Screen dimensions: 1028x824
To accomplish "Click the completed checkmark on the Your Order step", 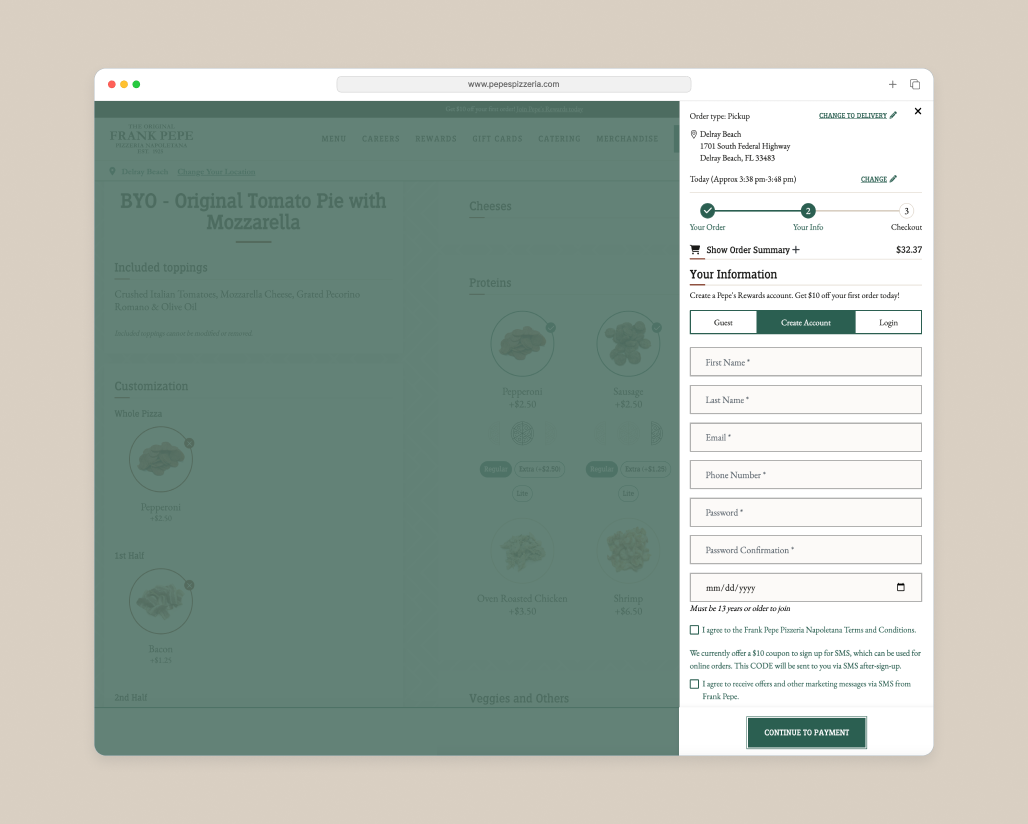I will pos(708,210).
